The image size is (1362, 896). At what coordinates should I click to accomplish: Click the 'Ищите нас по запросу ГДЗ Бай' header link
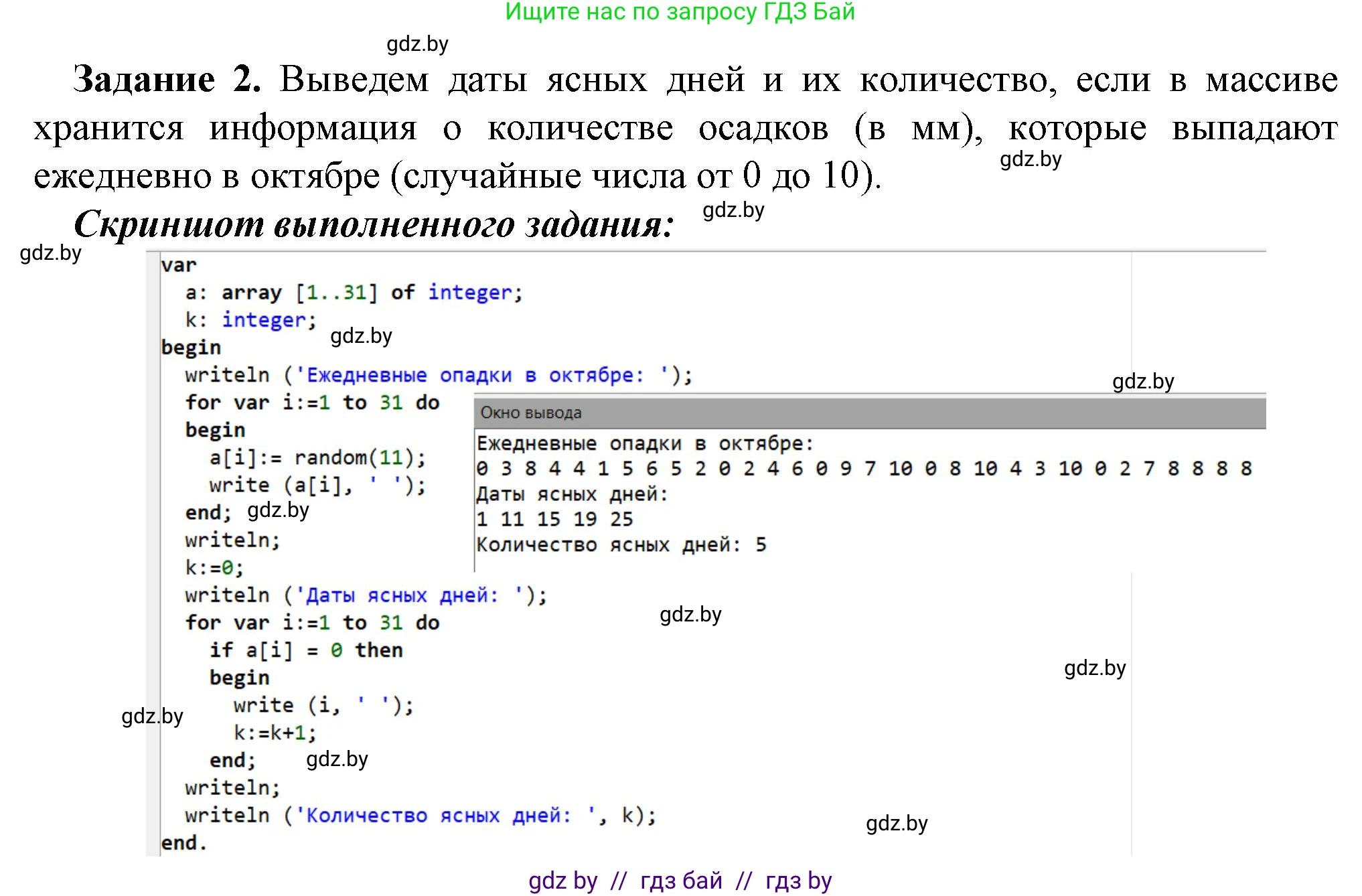pos(680,12)
